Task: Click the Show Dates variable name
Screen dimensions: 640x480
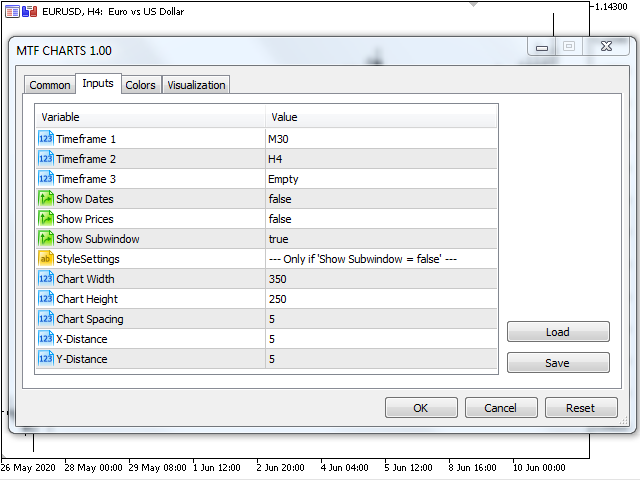Action: tap(85, 199)
